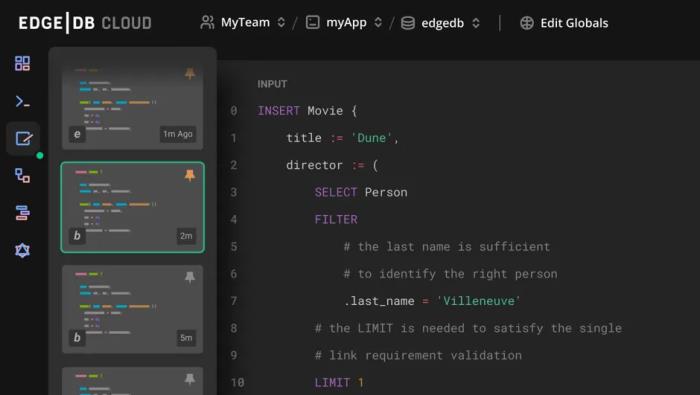Expand the edgedb database selector

(x=440, y=23)
